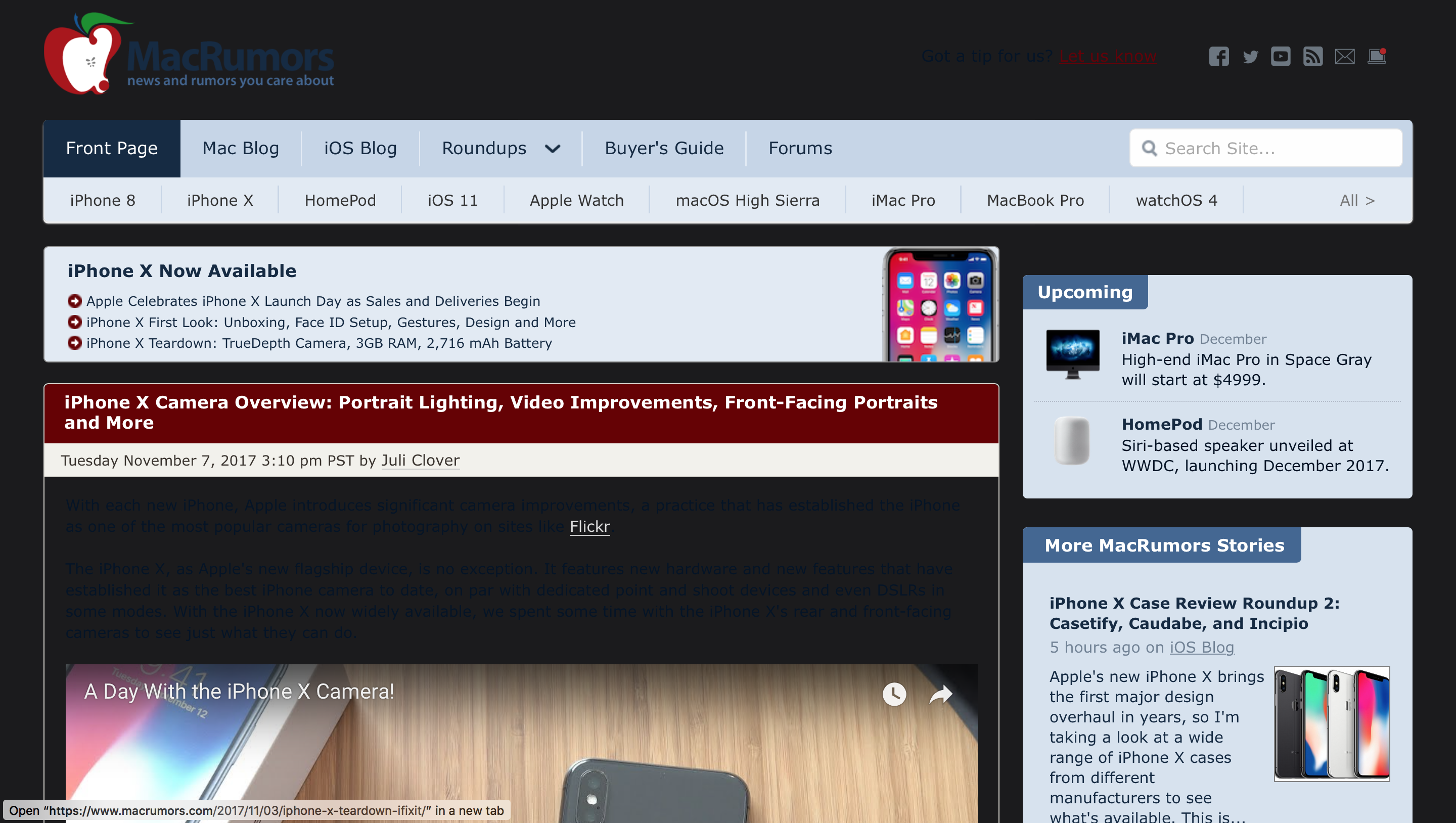Click the HomePod speaker thumbnail

(1072, 441)
